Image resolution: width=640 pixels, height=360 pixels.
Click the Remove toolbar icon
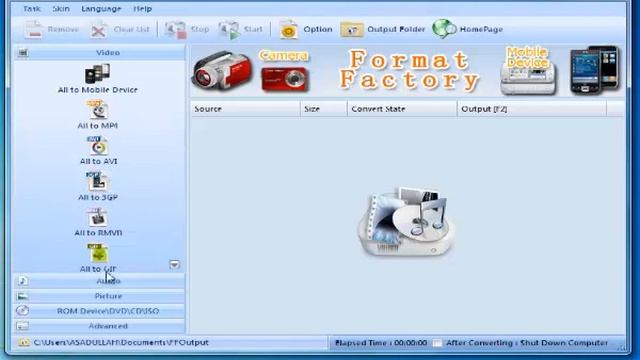33,29
